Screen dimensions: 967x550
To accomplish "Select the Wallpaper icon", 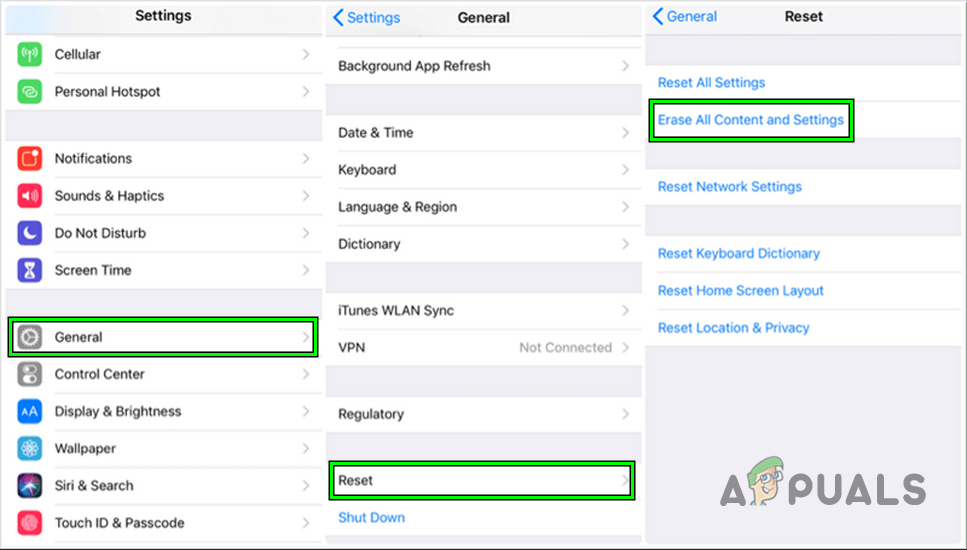I will click(30, 449).
